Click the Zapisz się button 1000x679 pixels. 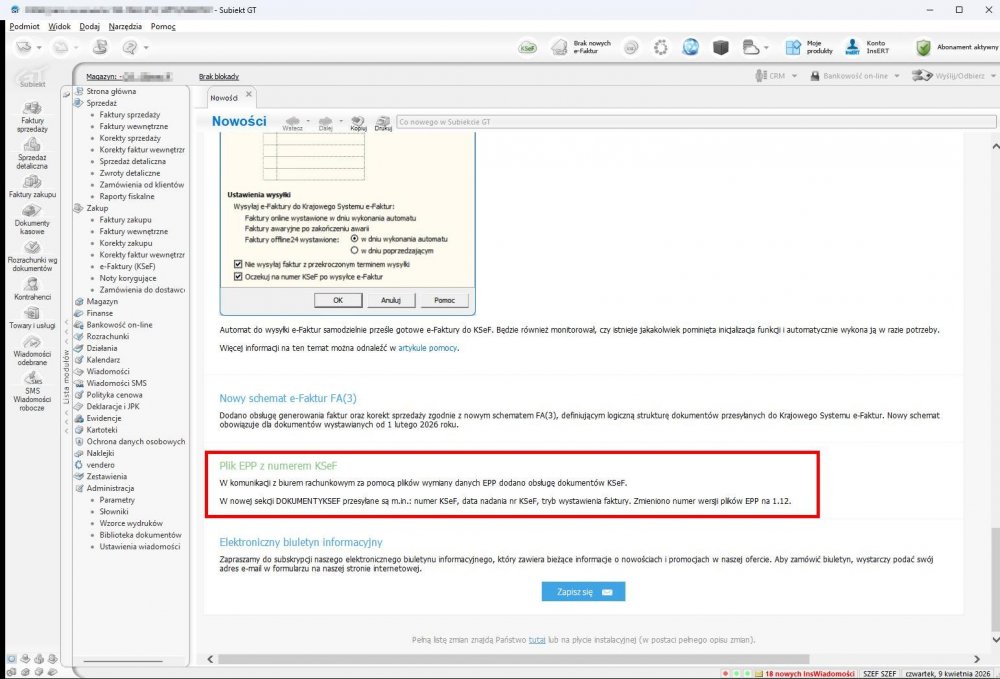click(x=583, y=592)
